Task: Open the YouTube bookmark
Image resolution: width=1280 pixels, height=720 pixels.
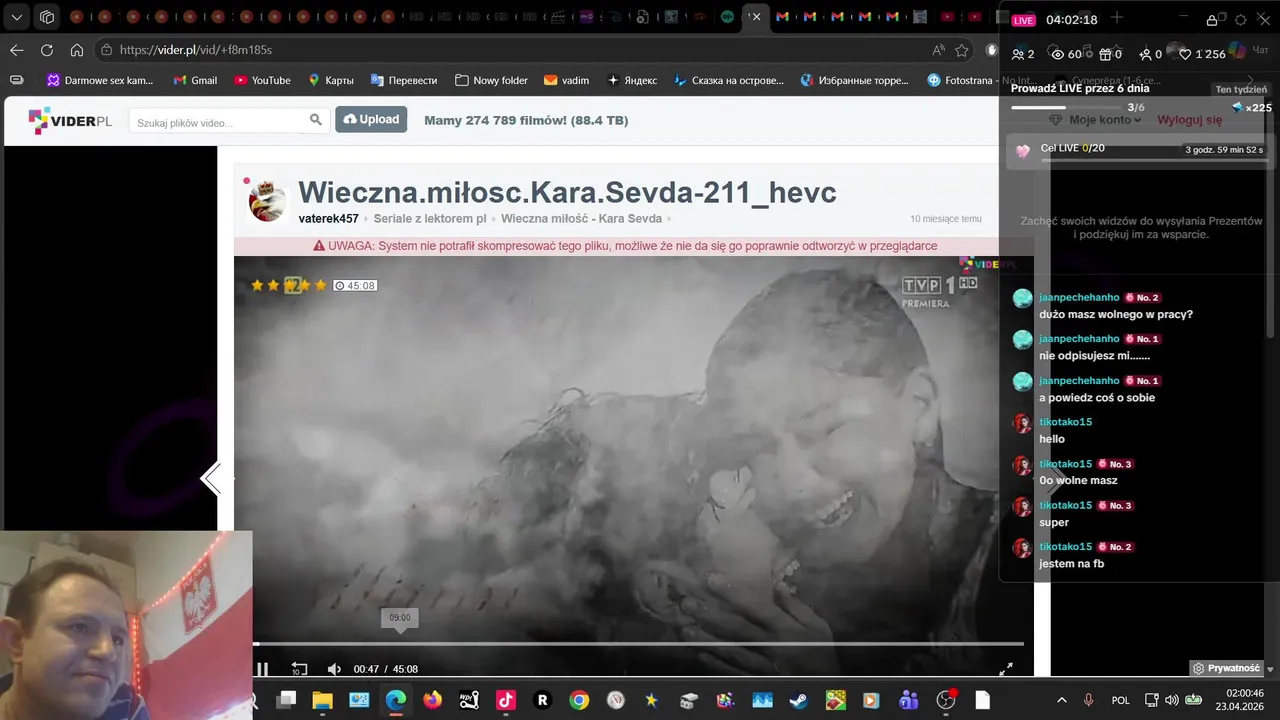Action: click(x=262, y=80)
